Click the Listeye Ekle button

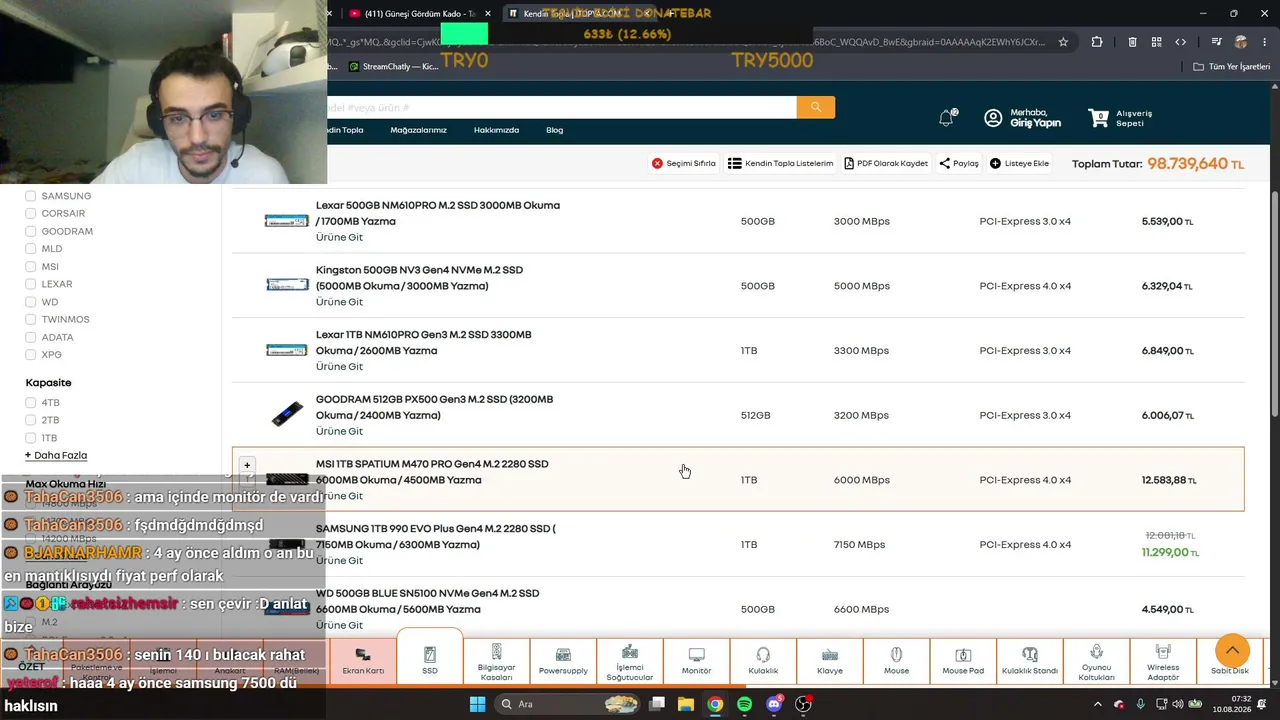point(1020,163)
